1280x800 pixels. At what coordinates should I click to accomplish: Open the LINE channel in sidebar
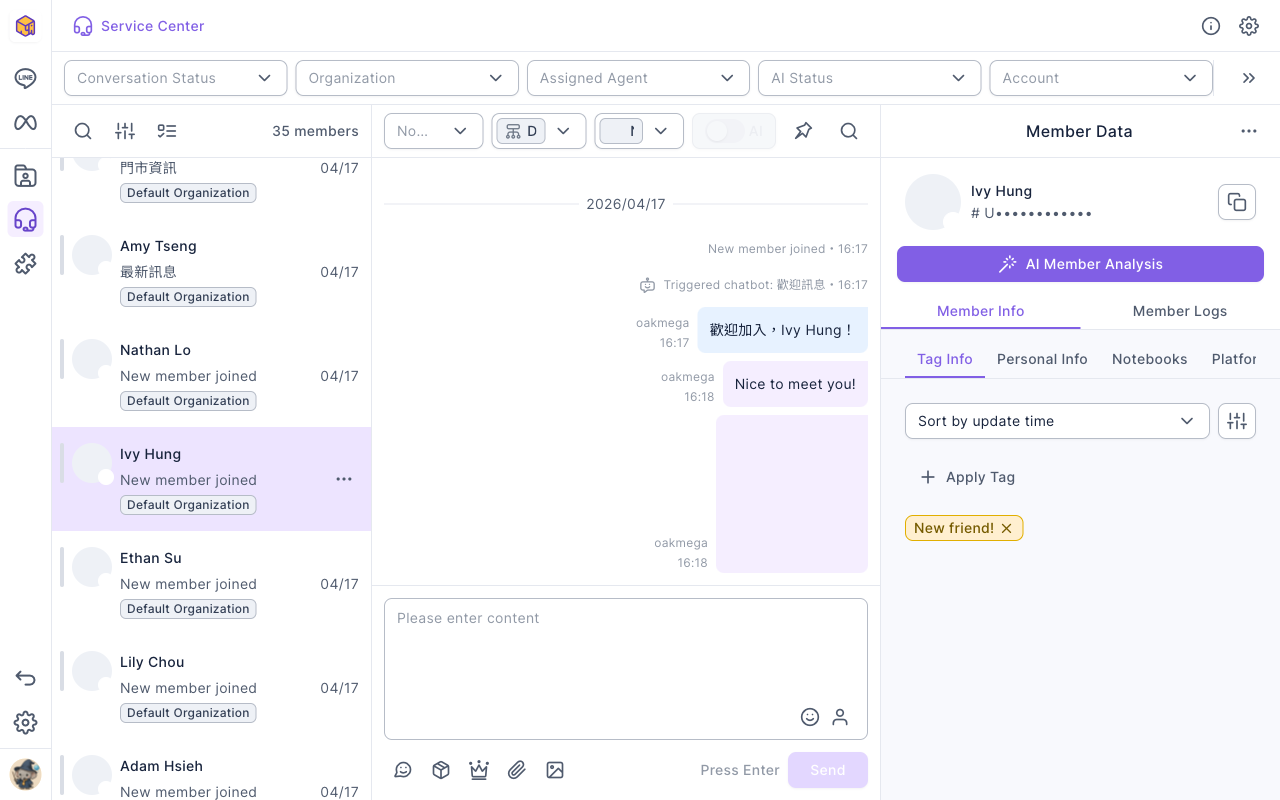coord(25,78)
